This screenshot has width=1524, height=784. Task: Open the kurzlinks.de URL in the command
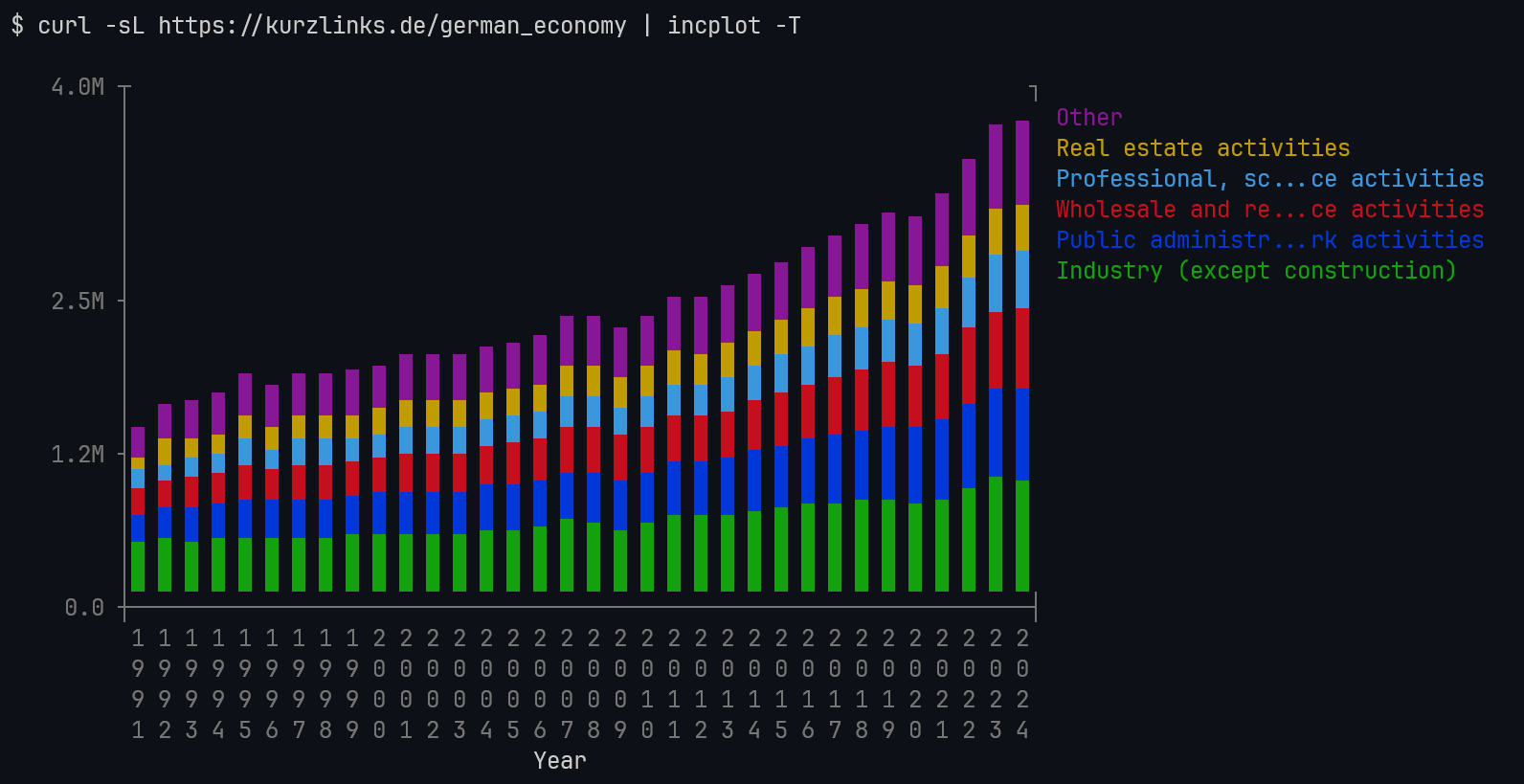tap(392, 26)
